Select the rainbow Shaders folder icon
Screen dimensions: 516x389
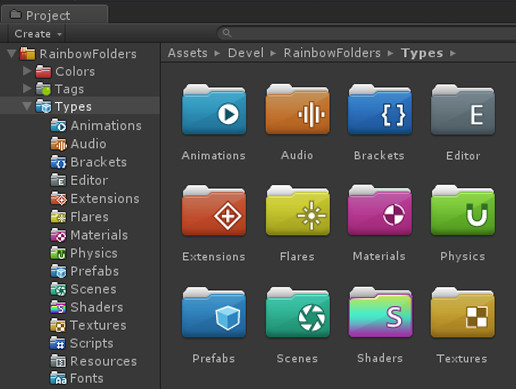click(x=380, y=312)
